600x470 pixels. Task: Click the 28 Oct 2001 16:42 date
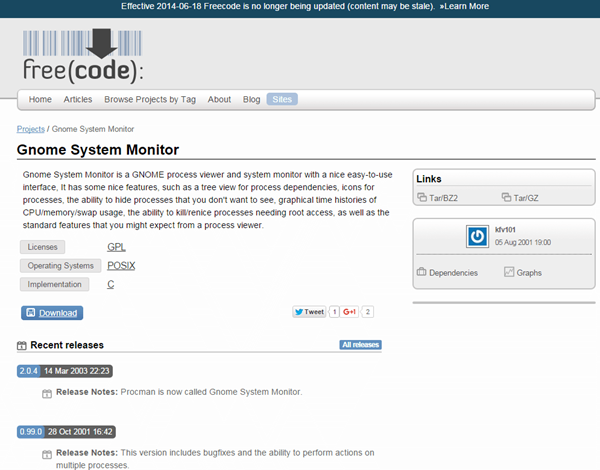pos(80,432)
